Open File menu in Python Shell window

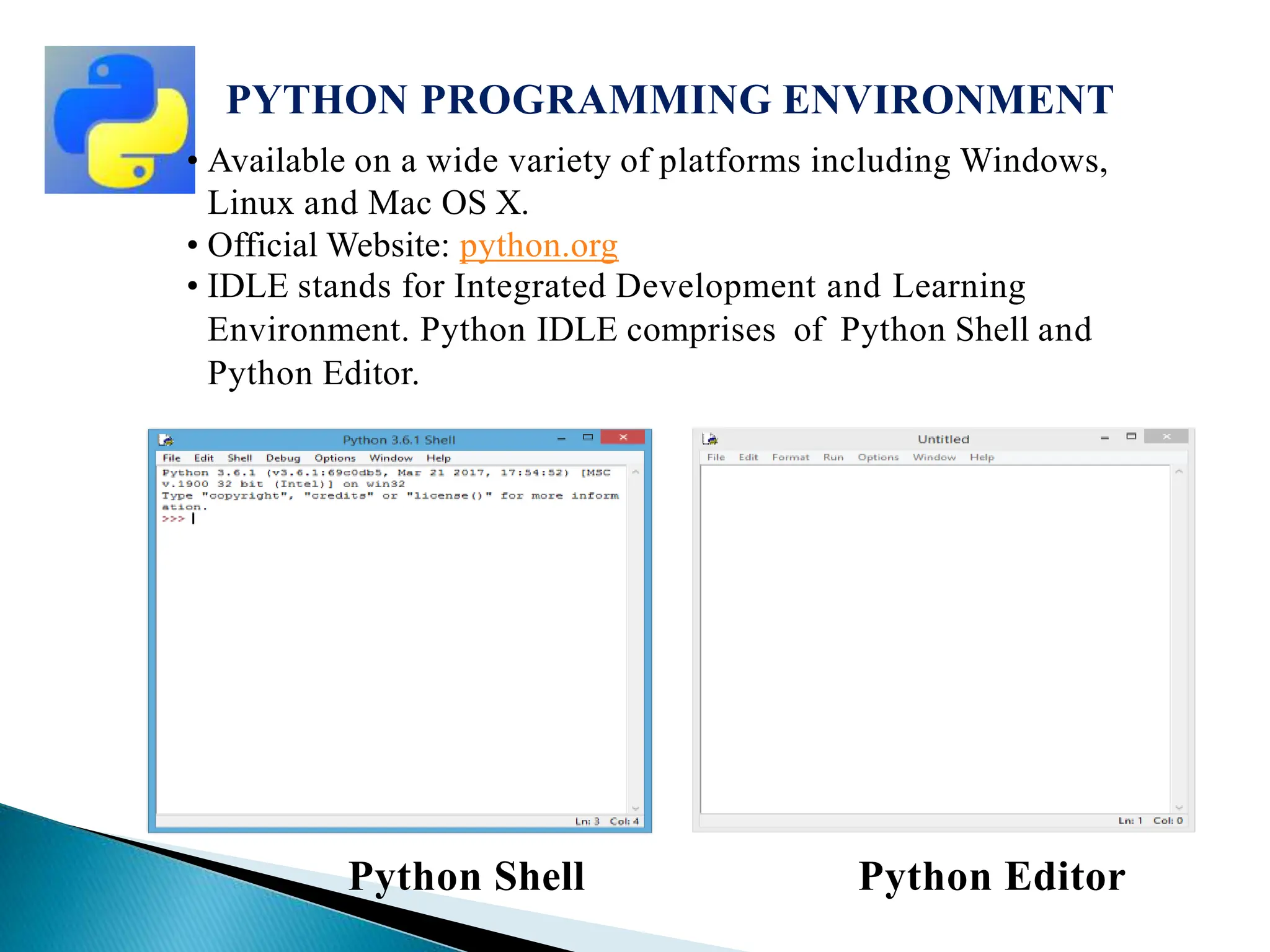[171, 458]
